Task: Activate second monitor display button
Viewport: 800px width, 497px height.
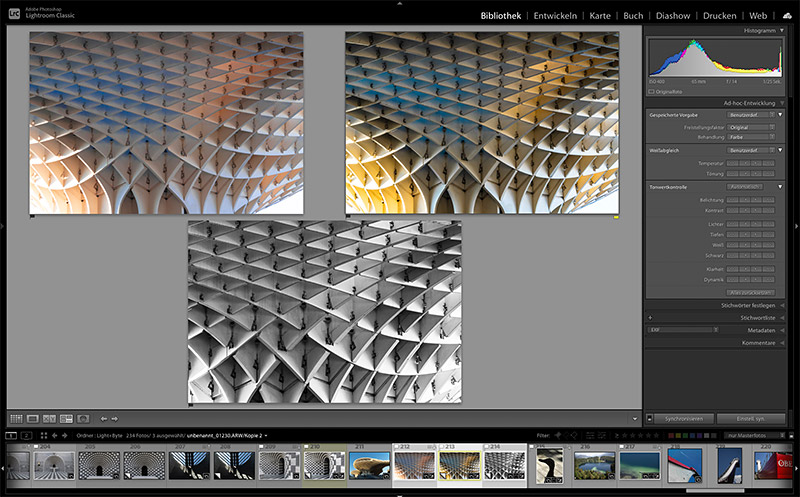Action: [x=27, y=436]
